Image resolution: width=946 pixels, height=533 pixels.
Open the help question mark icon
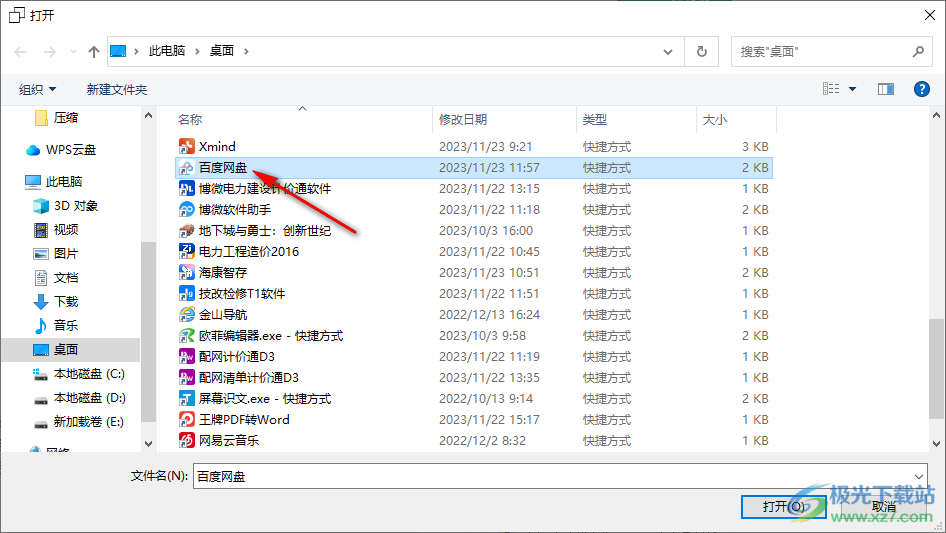[921, 89]
